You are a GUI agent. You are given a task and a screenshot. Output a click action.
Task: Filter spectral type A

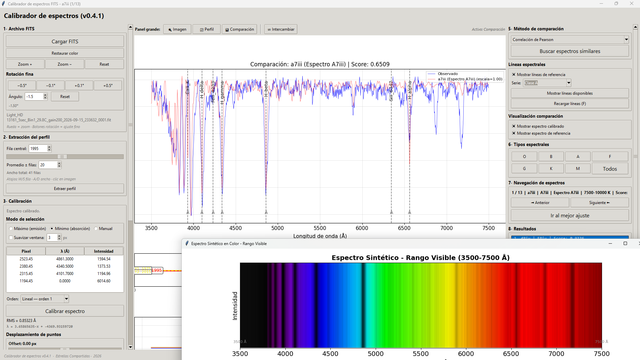point(578,156)
